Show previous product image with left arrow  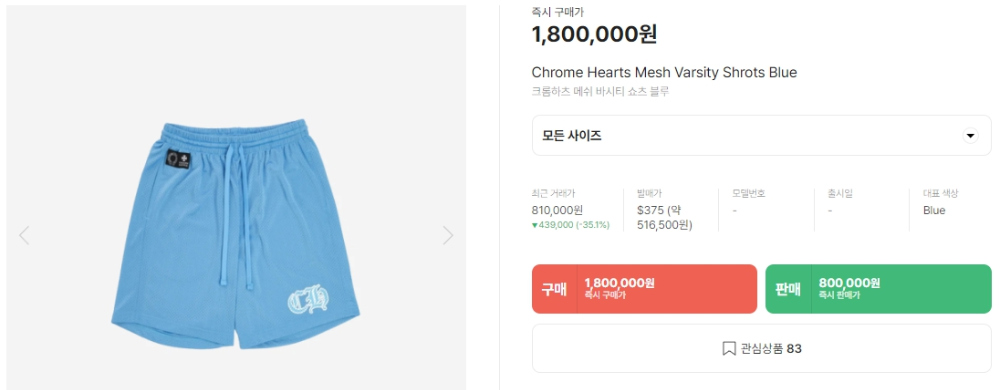point(24,235)
